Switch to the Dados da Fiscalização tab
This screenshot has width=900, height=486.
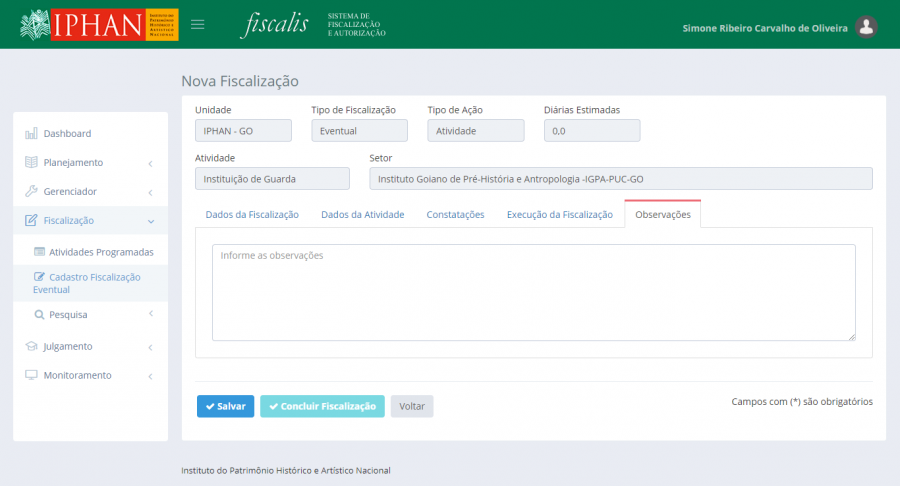tap(252, 214)
